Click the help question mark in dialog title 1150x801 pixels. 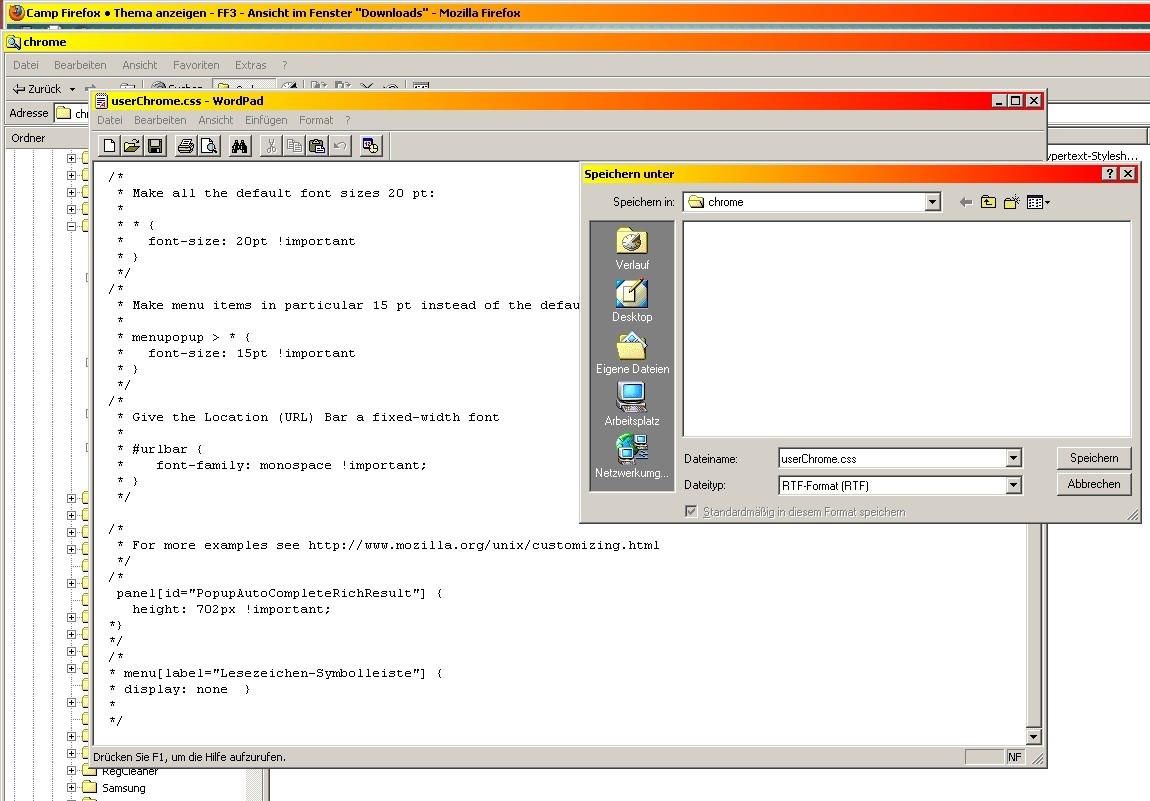pyautogui.click(x=1110, y=174)
